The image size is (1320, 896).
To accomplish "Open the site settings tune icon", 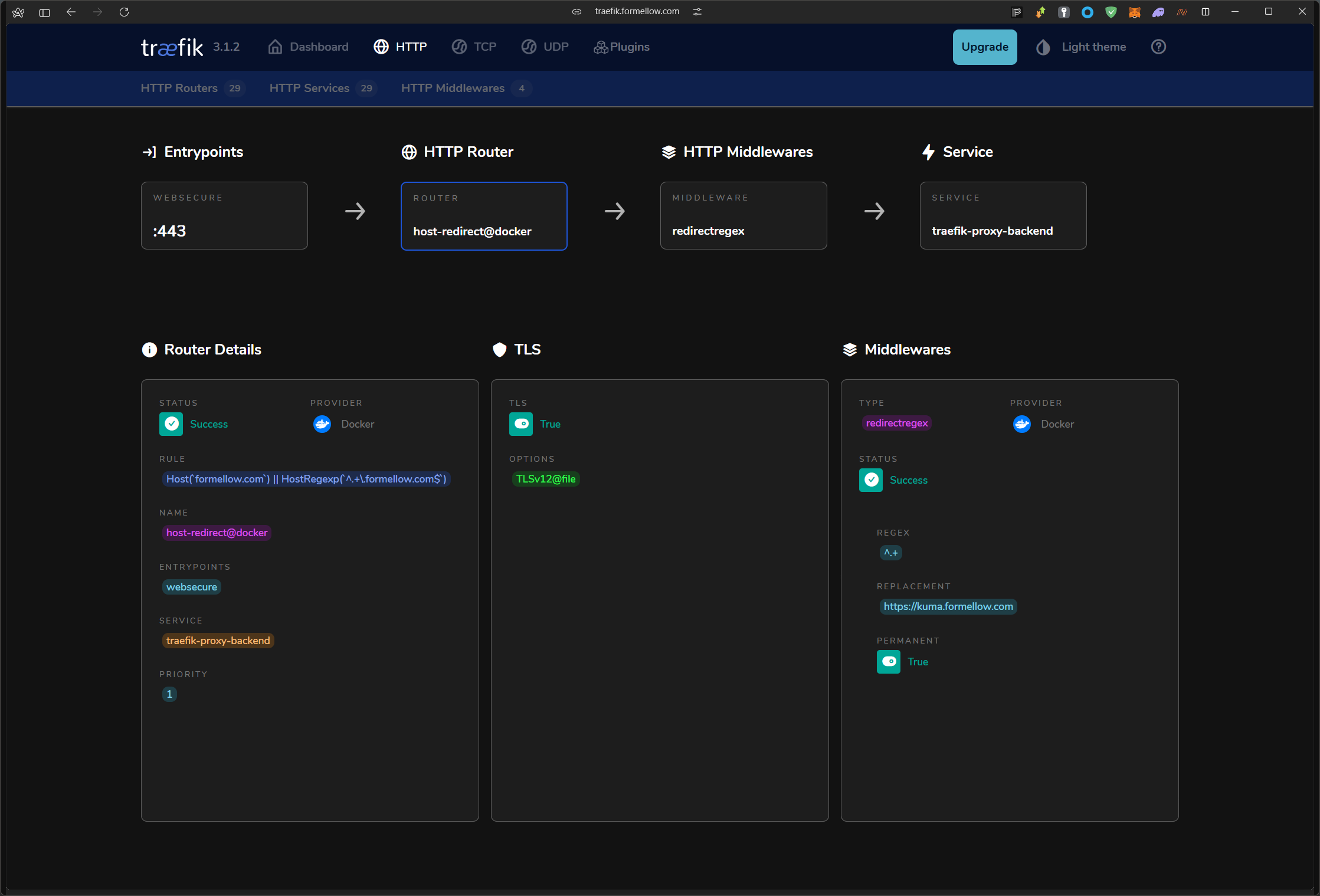I will pyautogui.click(x=697, y=12).
